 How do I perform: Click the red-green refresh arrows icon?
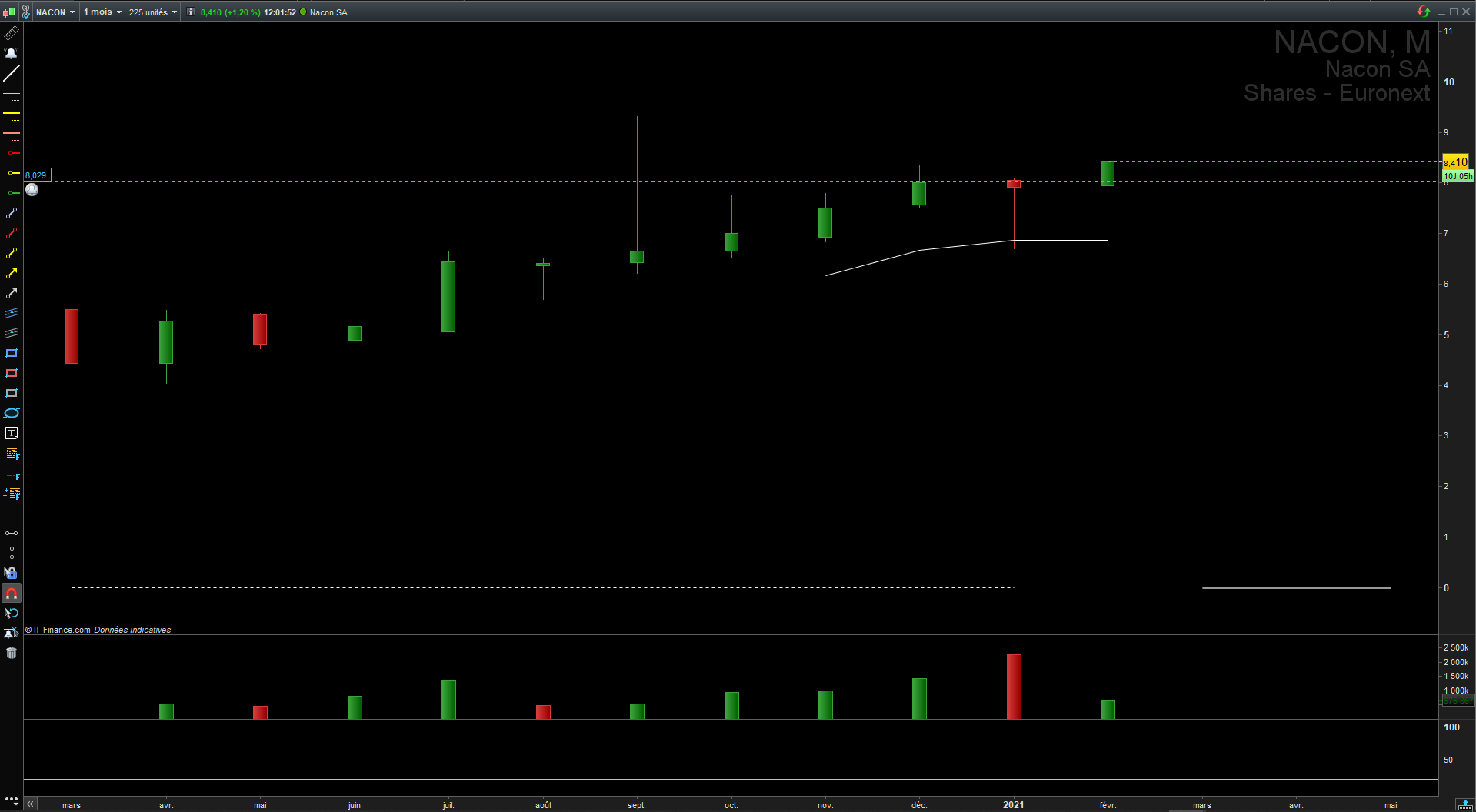pyautogui.click(x=1423, y=12)
